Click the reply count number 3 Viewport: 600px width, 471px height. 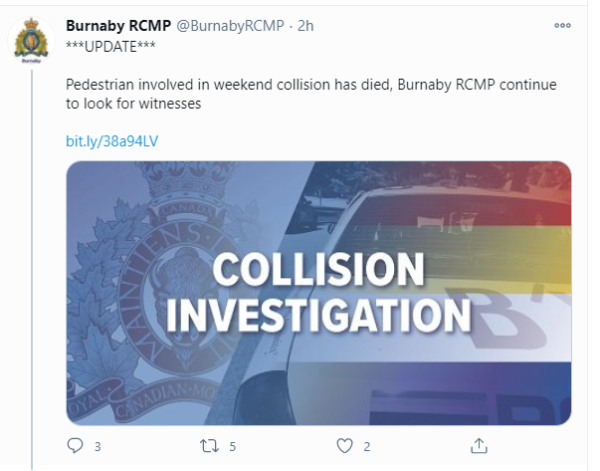[x=98, y=445]
